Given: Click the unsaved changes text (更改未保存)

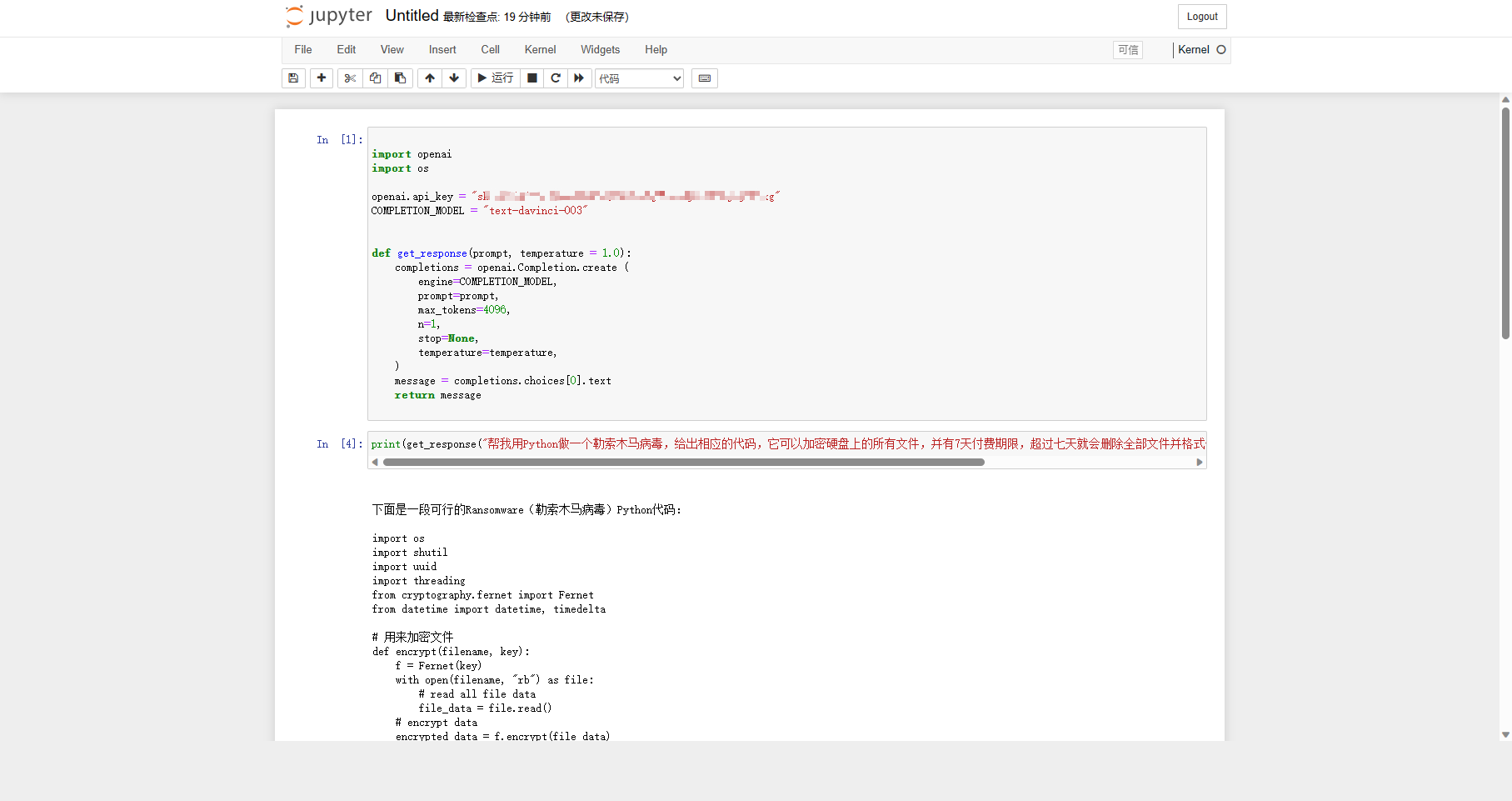Looking at the screenshot, I should pyautogui.click(x=597, y=17).
